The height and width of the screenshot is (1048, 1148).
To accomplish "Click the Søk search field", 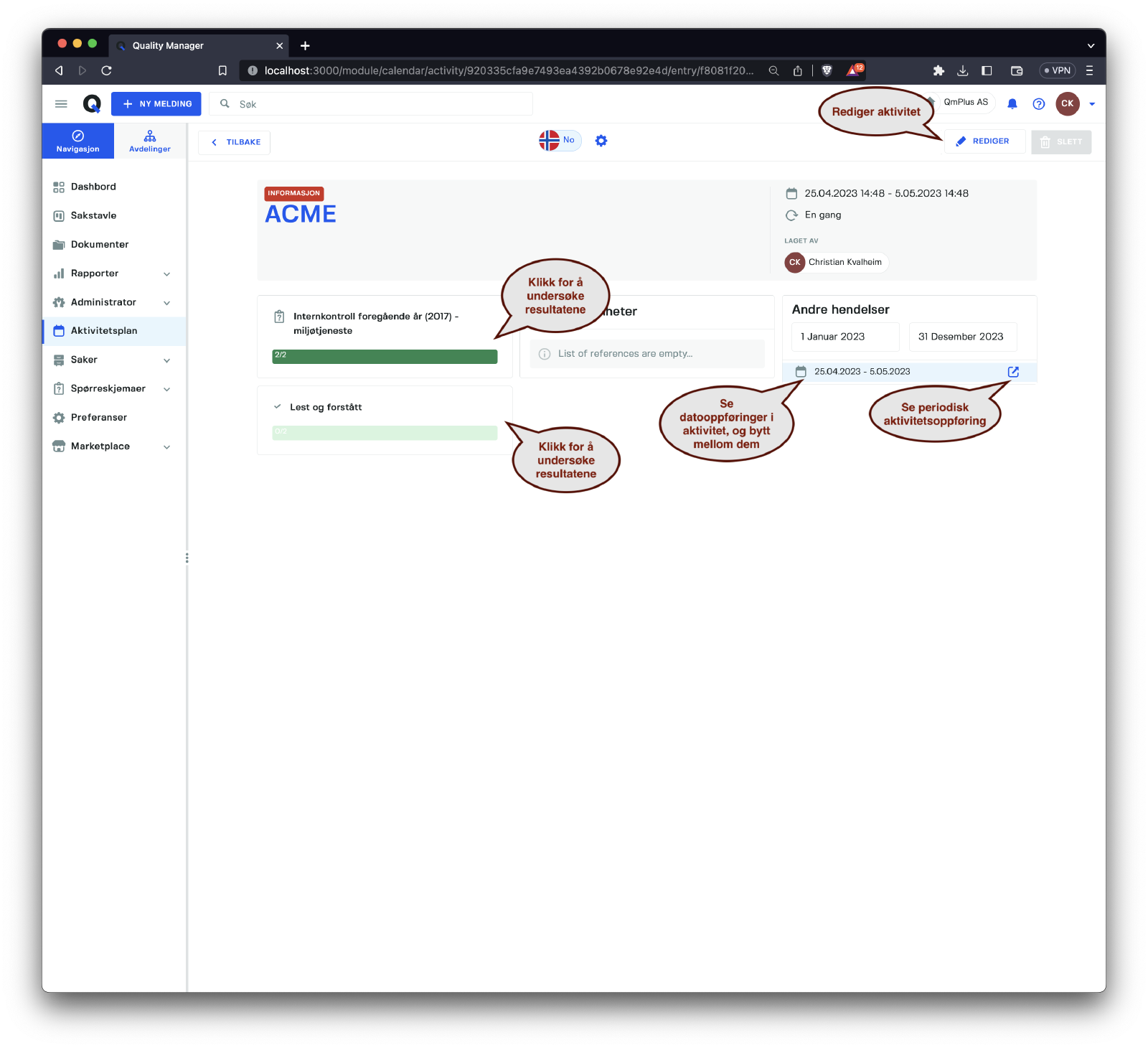I will coord(380,104).
